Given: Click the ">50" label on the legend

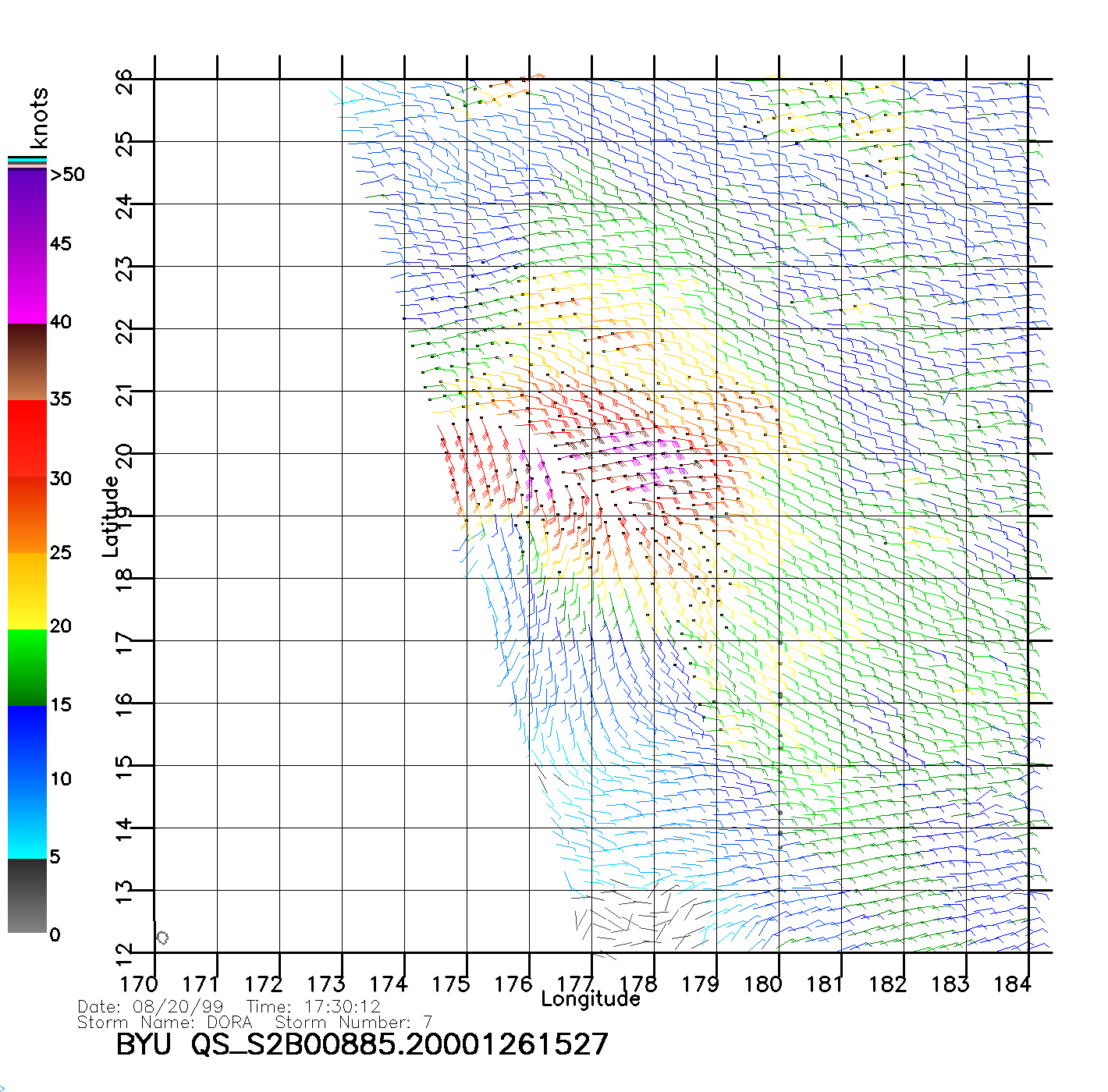Looking at the screenshot, I should coord(67,175).
